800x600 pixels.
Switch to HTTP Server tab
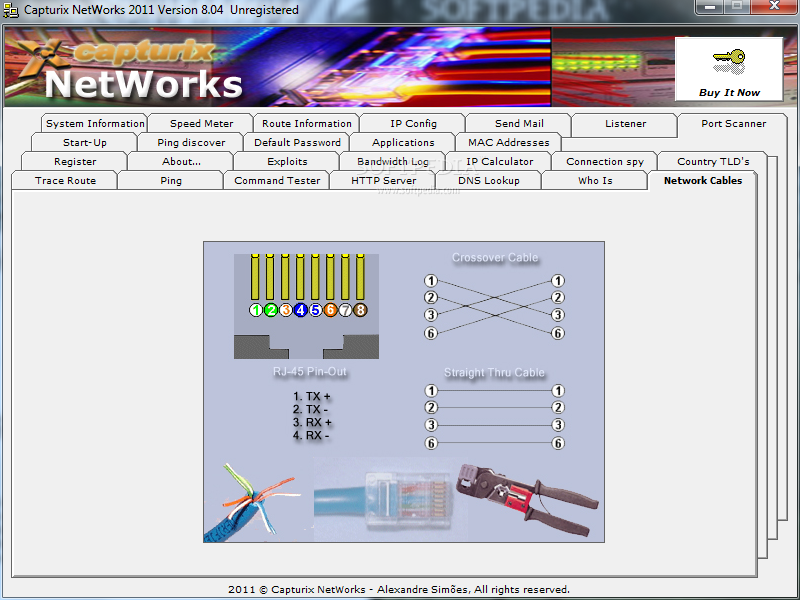(383, 180)
